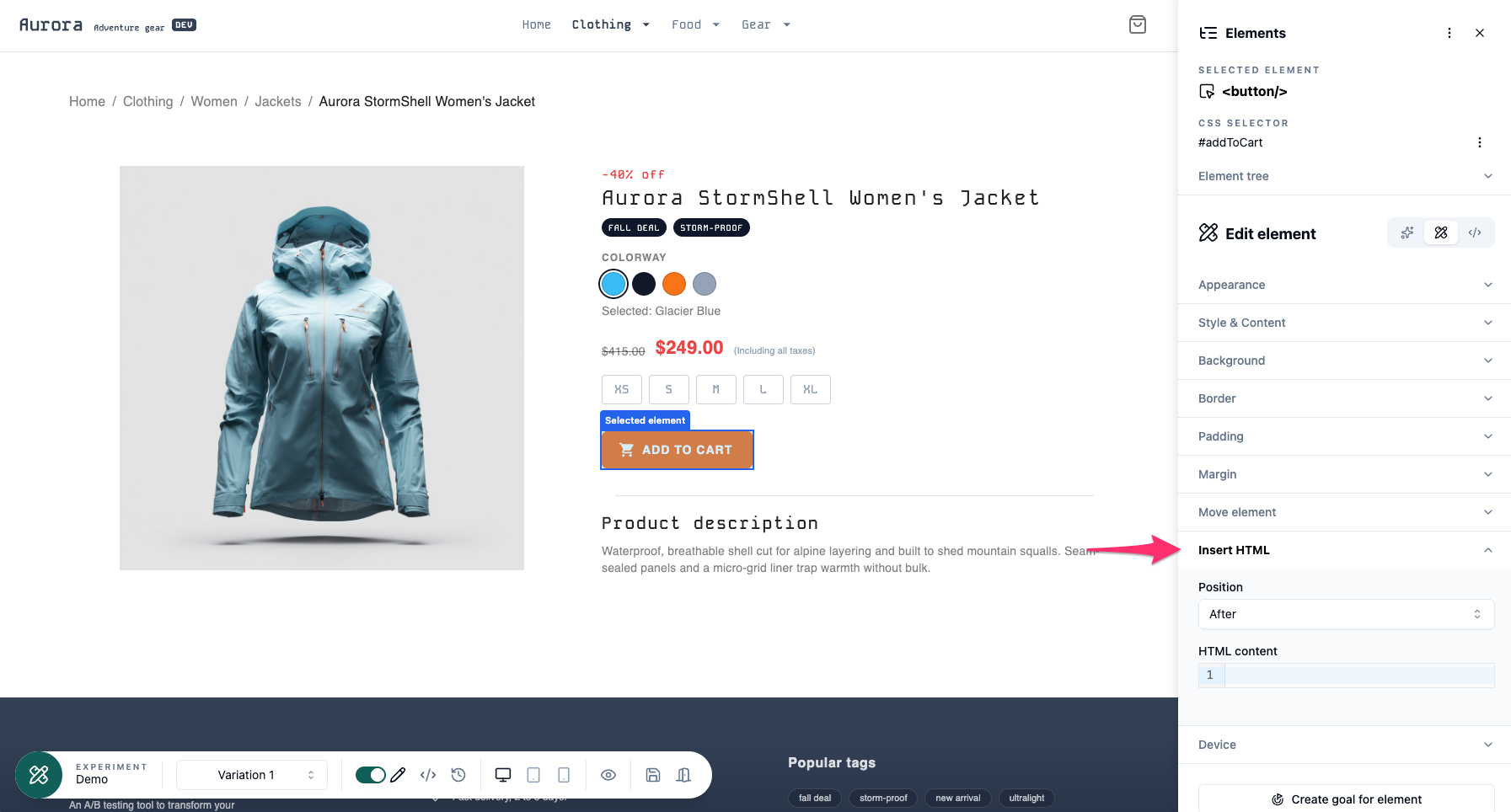
Task: Select the orange colorway swatch
Action: coord(674,284)
